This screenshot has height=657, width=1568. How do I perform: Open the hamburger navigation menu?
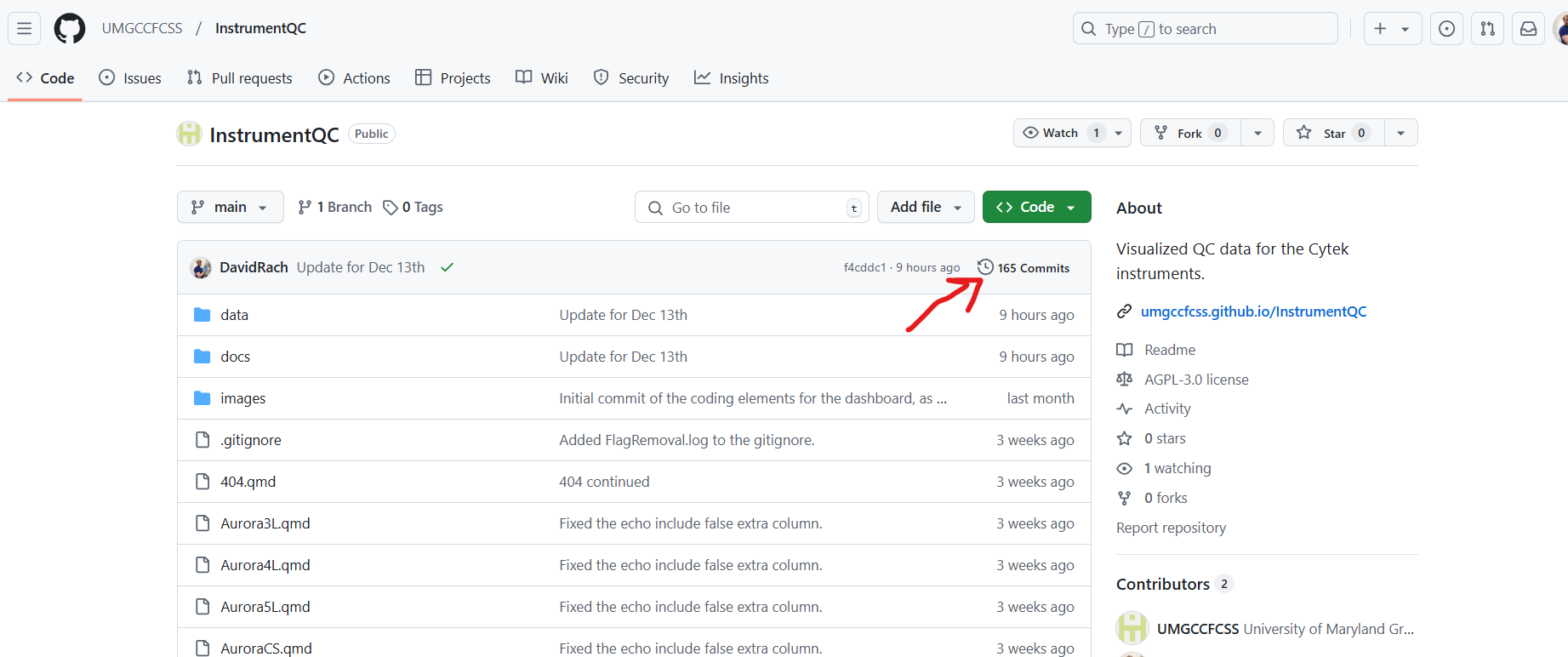click(25, 29)
